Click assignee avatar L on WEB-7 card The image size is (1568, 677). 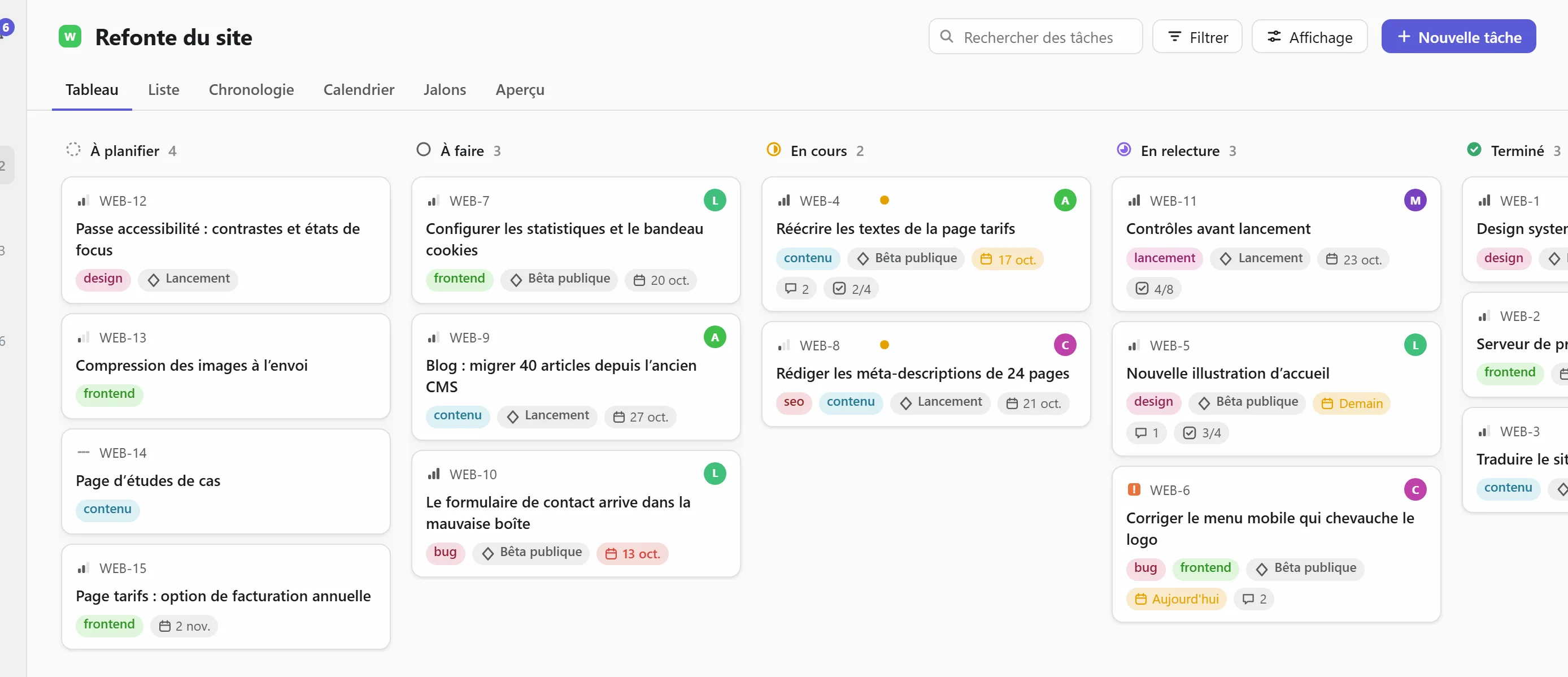coord(715,200)
